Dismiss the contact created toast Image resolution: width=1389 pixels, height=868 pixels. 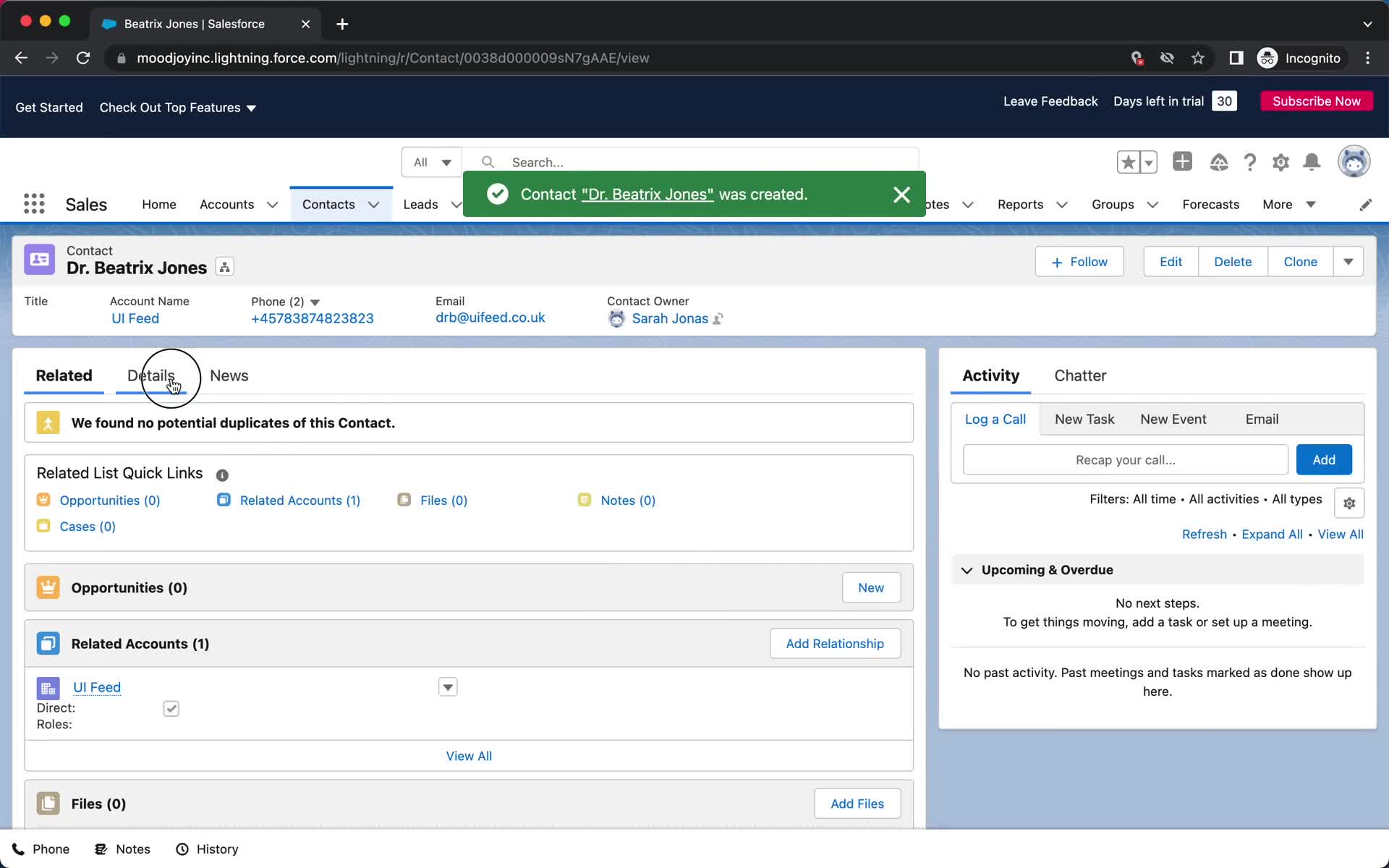[901, 194]
